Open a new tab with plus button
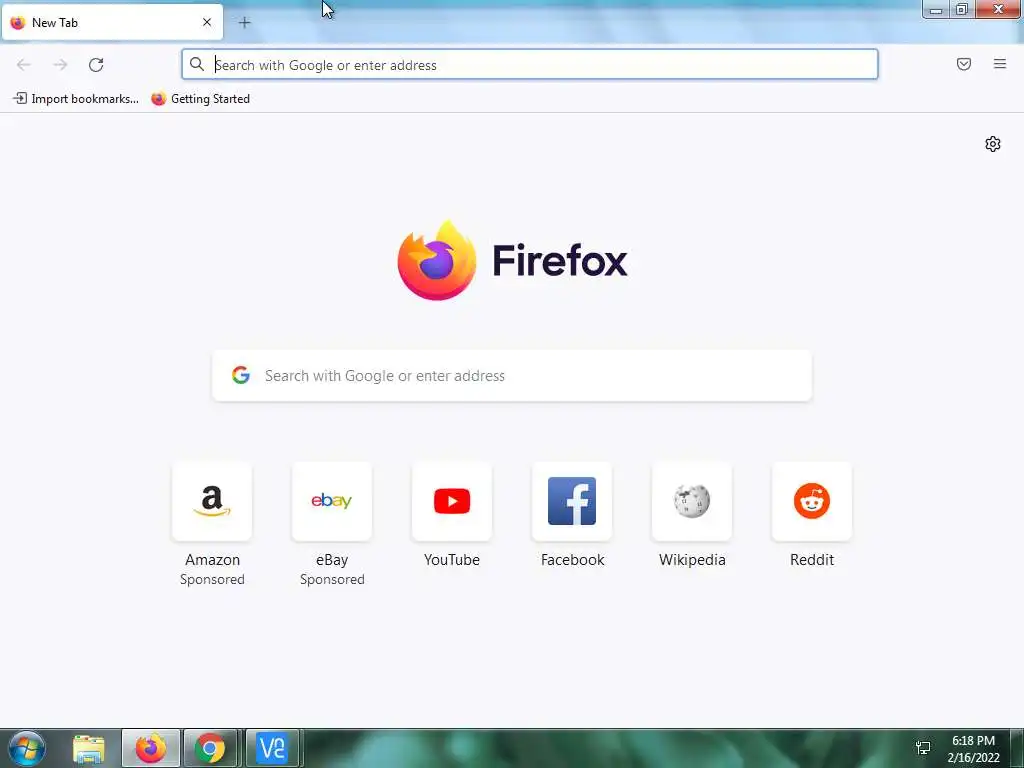This screenshot has width=1024, height=768. click(244, 23)
